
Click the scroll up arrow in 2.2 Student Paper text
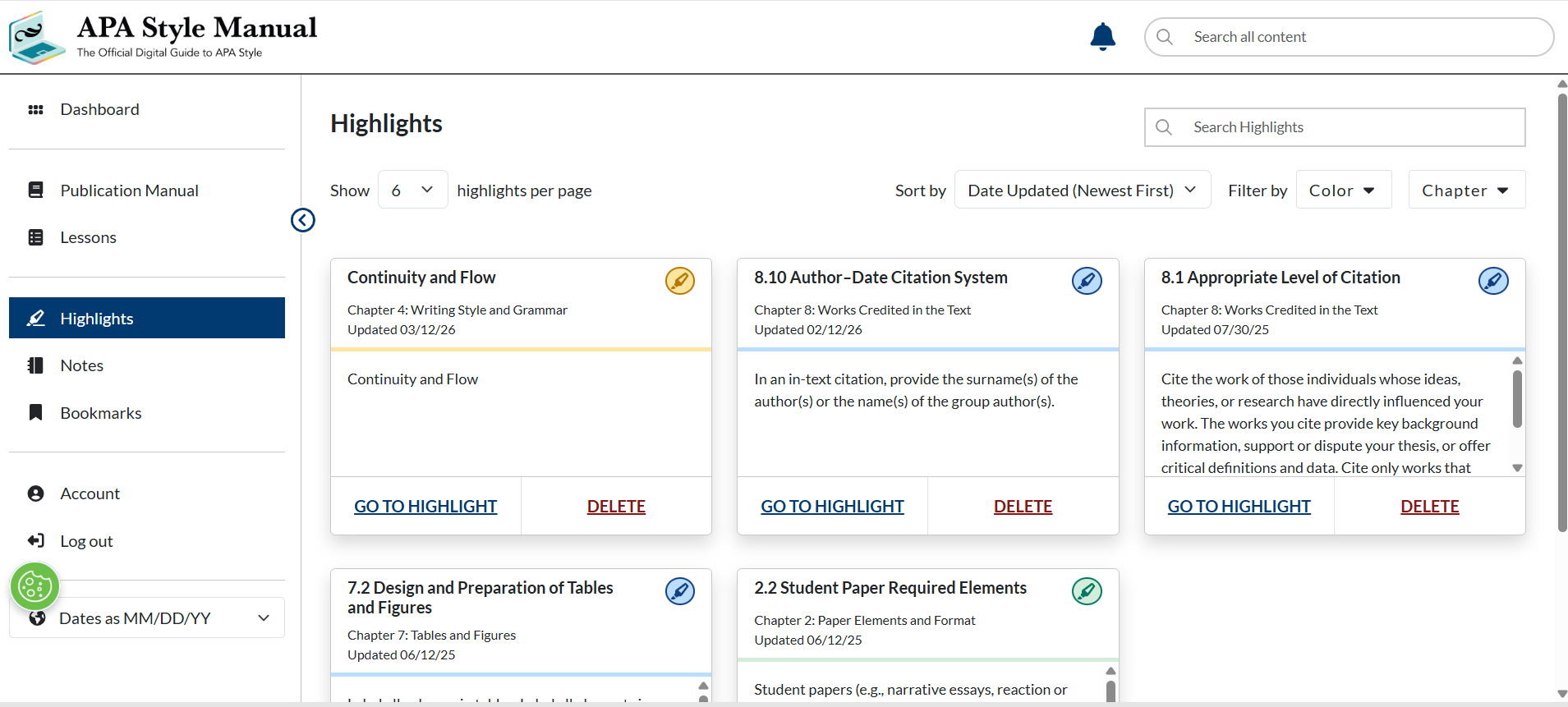coord(1110,671)
